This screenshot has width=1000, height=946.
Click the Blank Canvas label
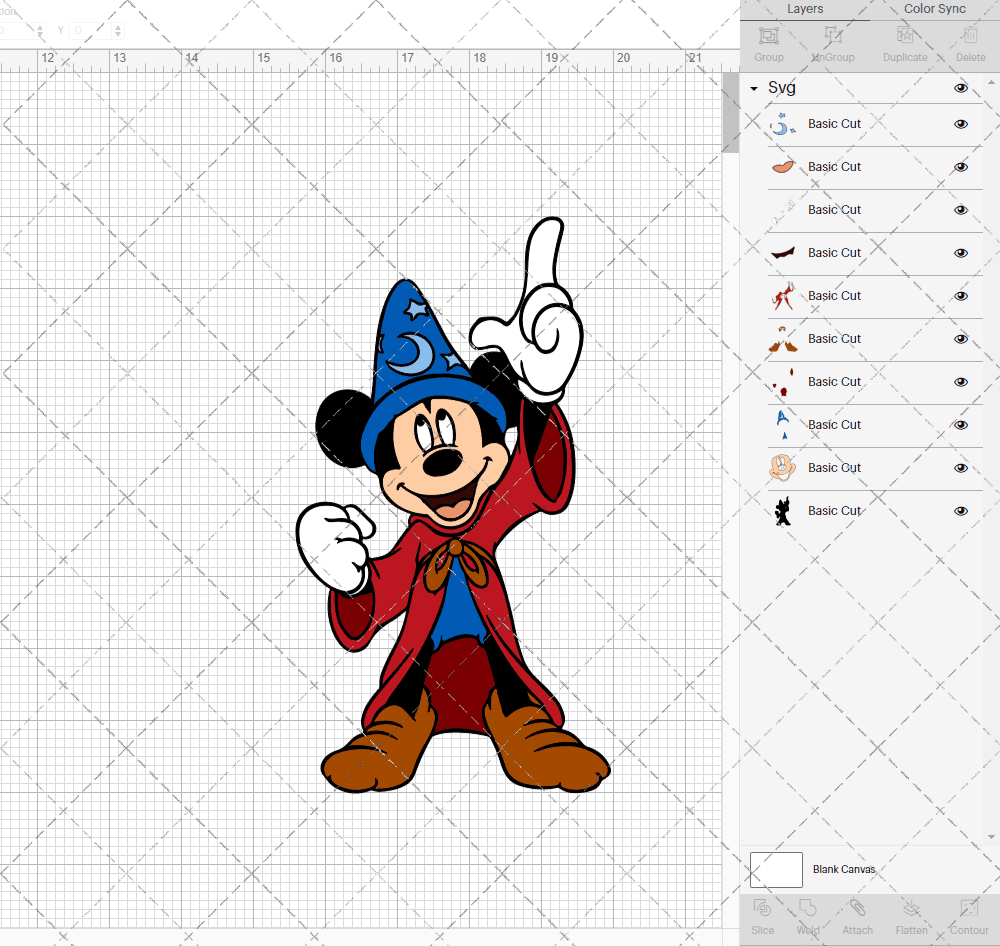pos(843,869)
